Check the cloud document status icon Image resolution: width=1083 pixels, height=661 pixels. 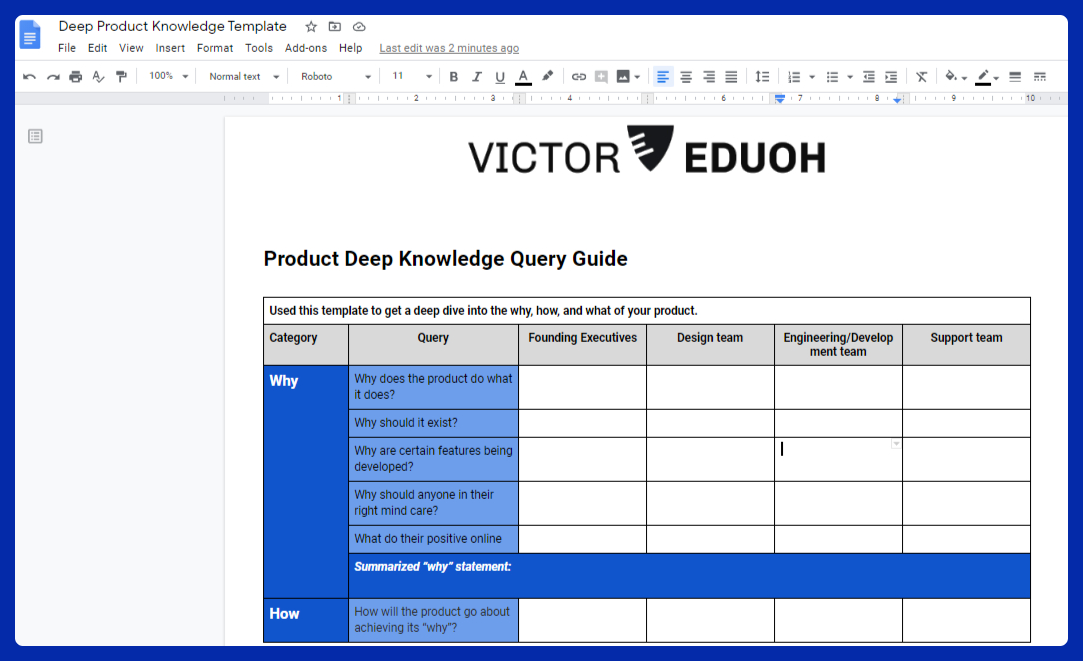tap(359, 27)
